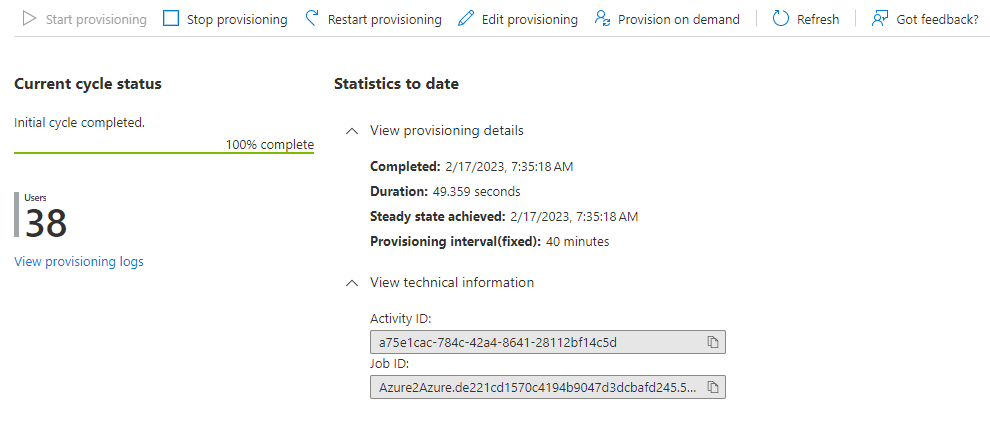Choose Restart provisioning in the toolbar
Image resolution: width=990 pixels, height=424 pixels.
pos(384,19)
